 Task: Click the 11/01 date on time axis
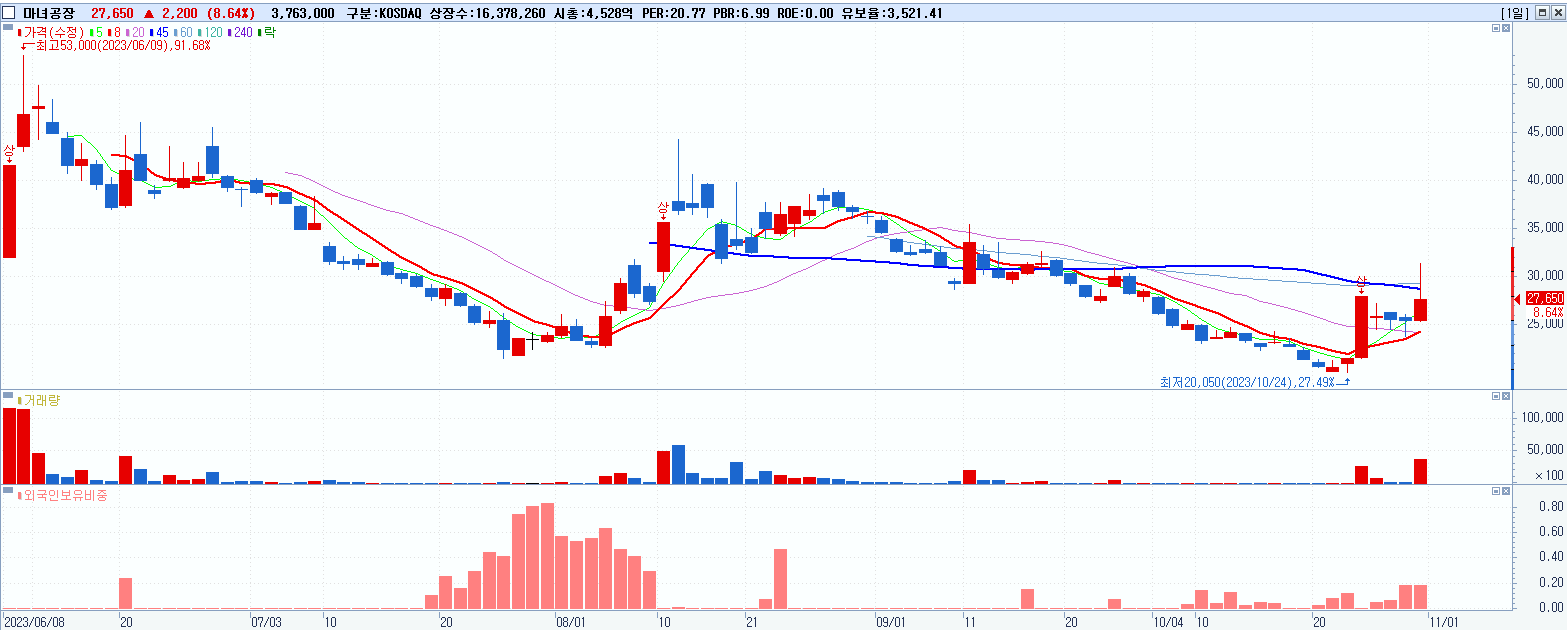tap(1446, 621)
